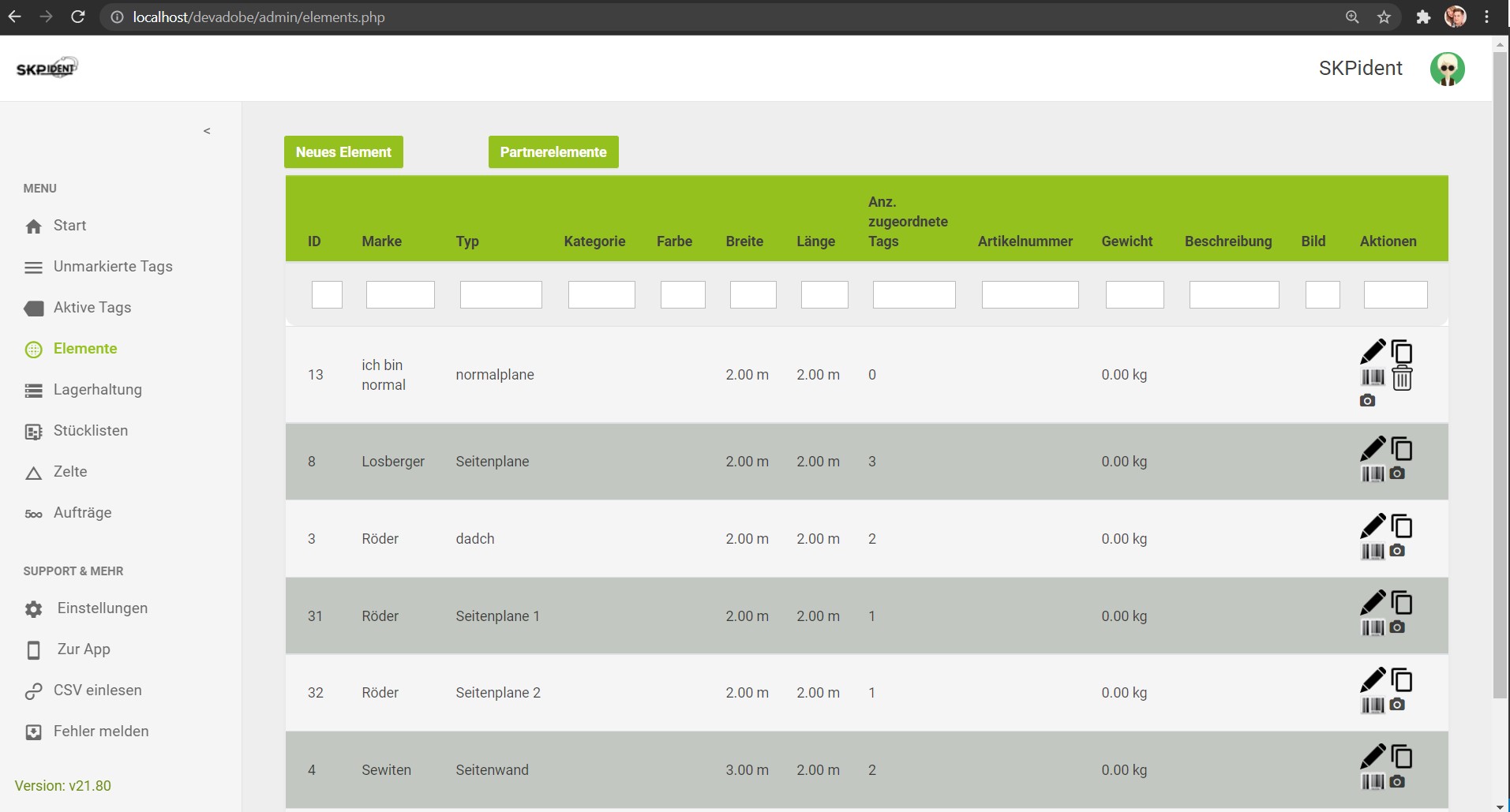Go to Unmarkierte Tags in the sidebar
1510x812 pixels.
[x=112, y=267]
